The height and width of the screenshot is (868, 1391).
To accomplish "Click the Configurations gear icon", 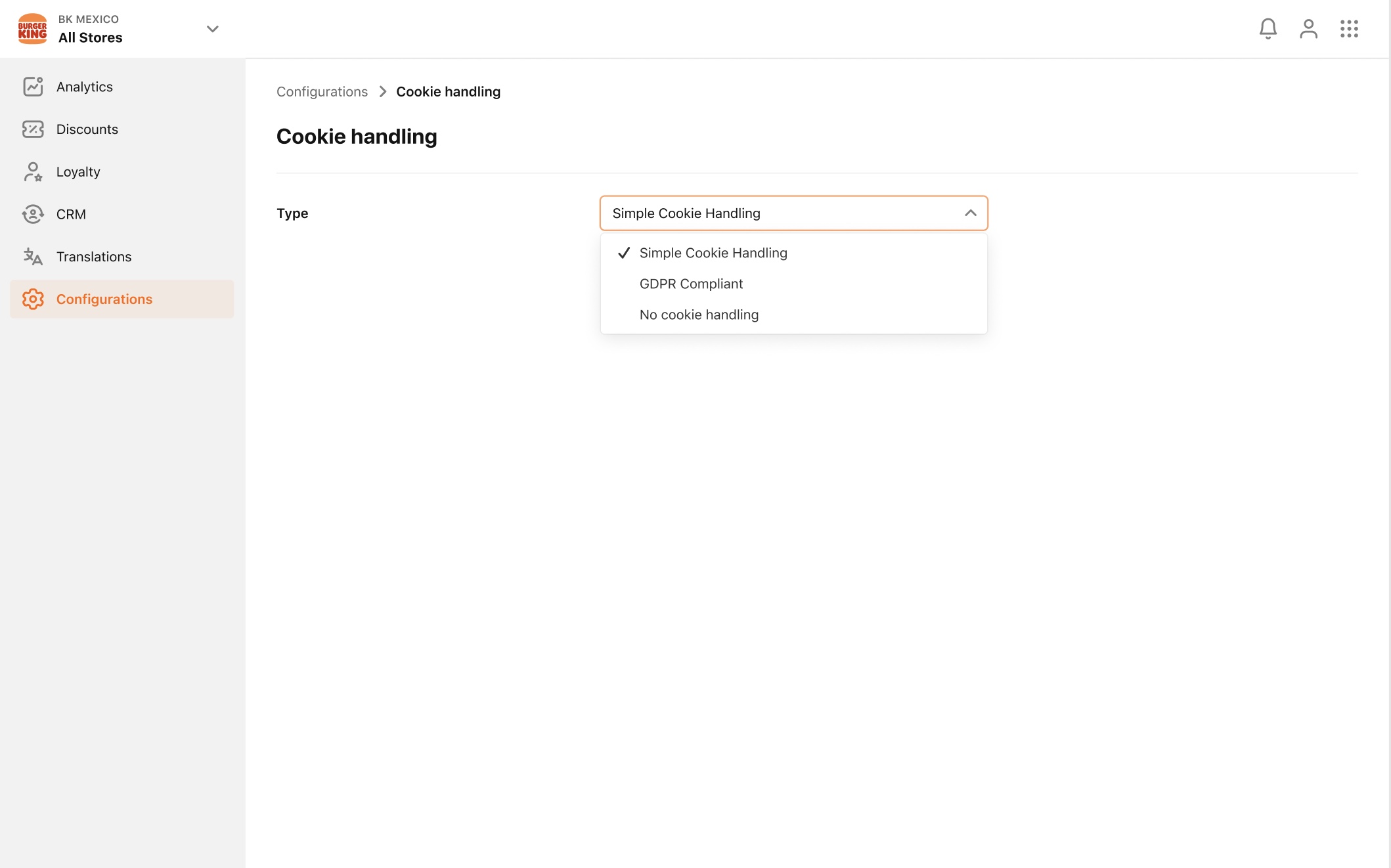I will click(33, 299).
